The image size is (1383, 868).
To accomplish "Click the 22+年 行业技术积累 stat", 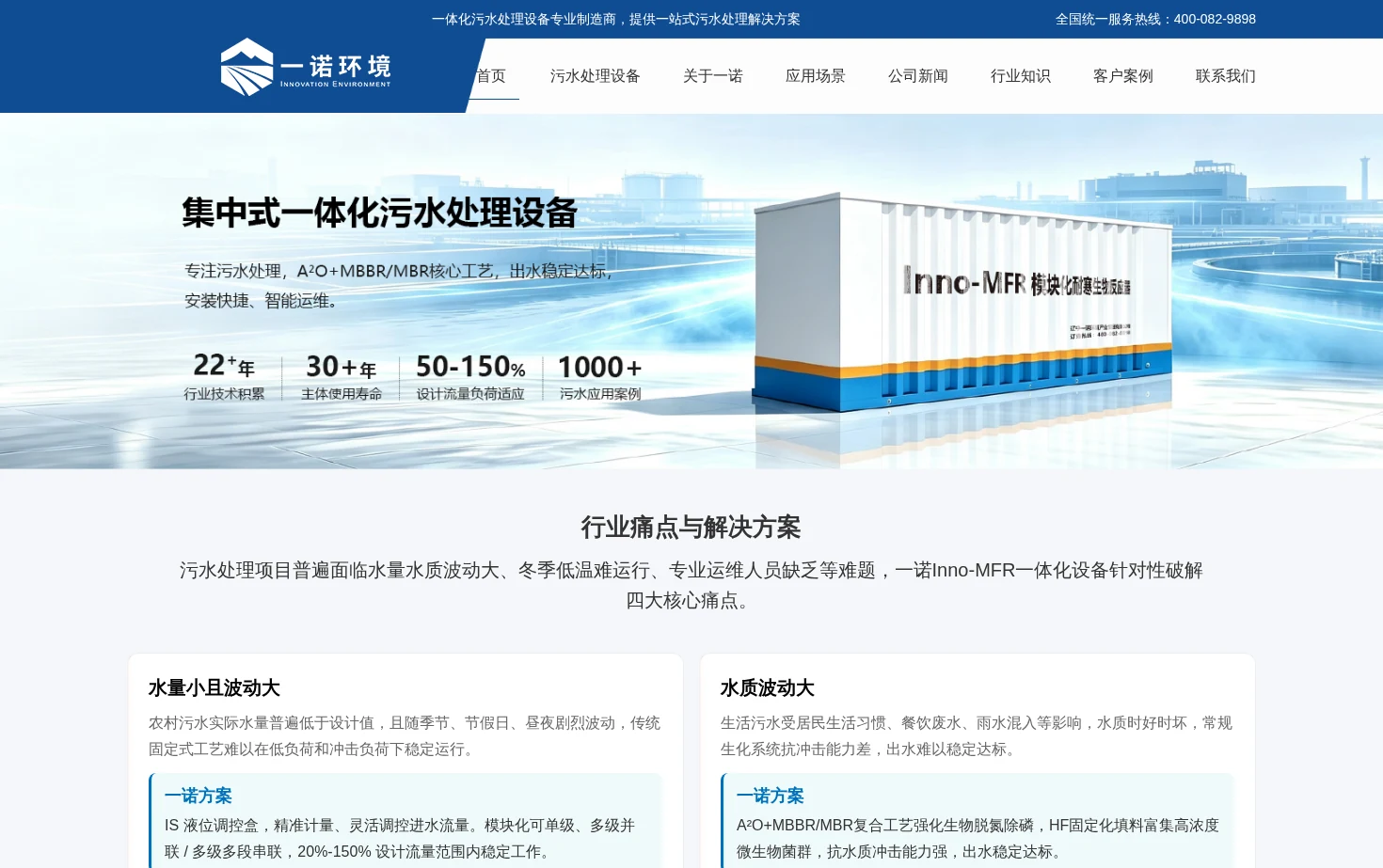I will (224, 376).
